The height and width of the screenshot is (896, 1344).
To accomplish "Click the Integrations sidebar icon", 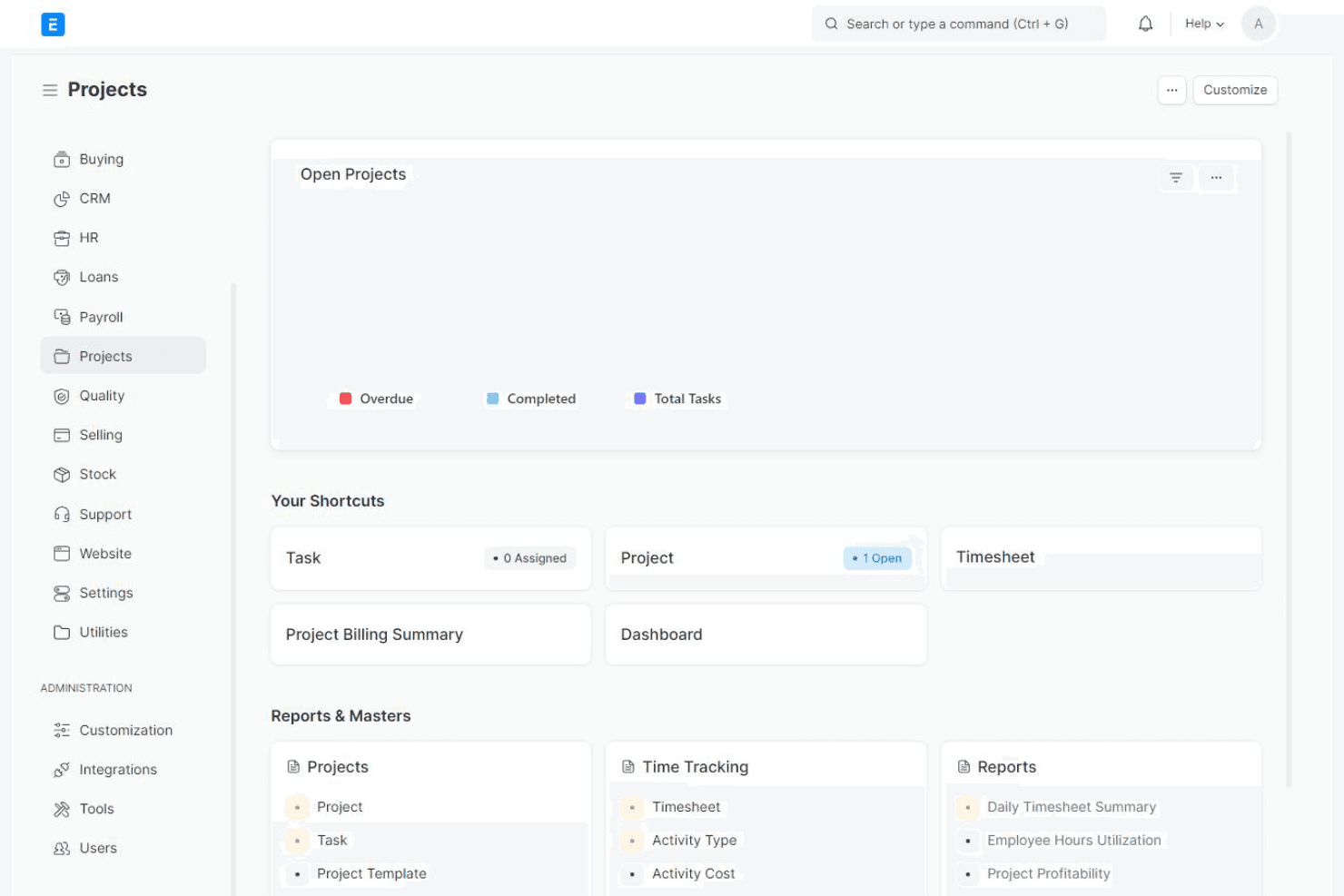I will pyautogui.click(x=62, y=770).
